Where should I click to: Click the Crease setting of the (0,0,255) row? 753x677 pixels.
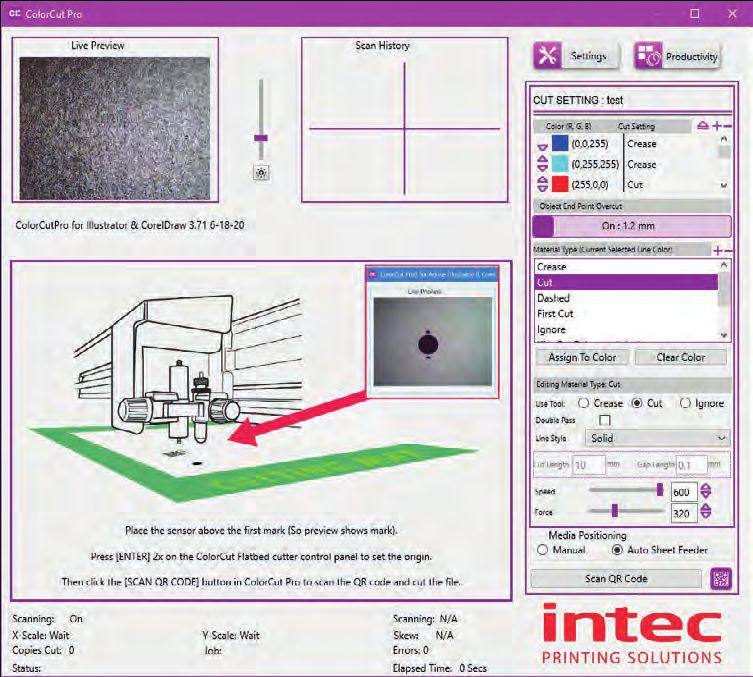tap(642, 144)
